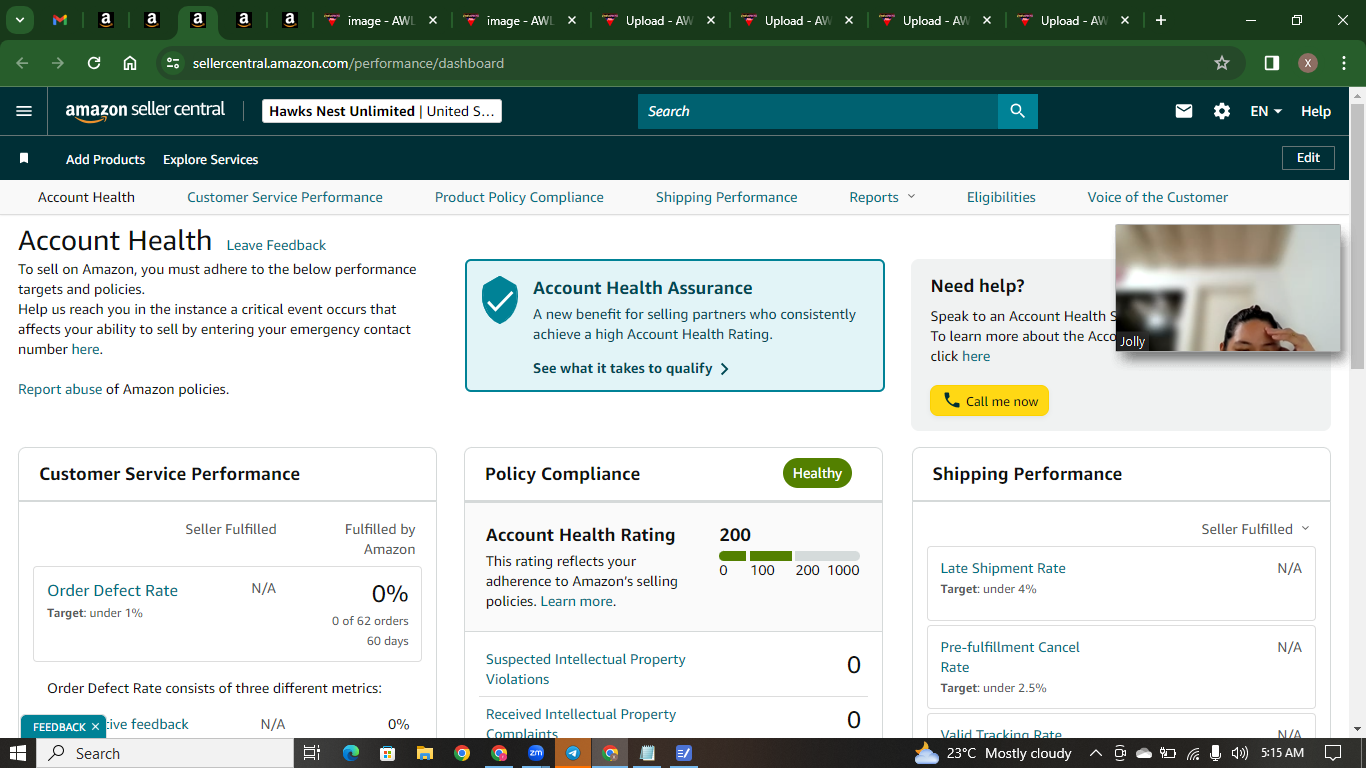Screen dimensions: 1366x768
Task: Click the Learn more link
Action: click(x=577, y=601)
